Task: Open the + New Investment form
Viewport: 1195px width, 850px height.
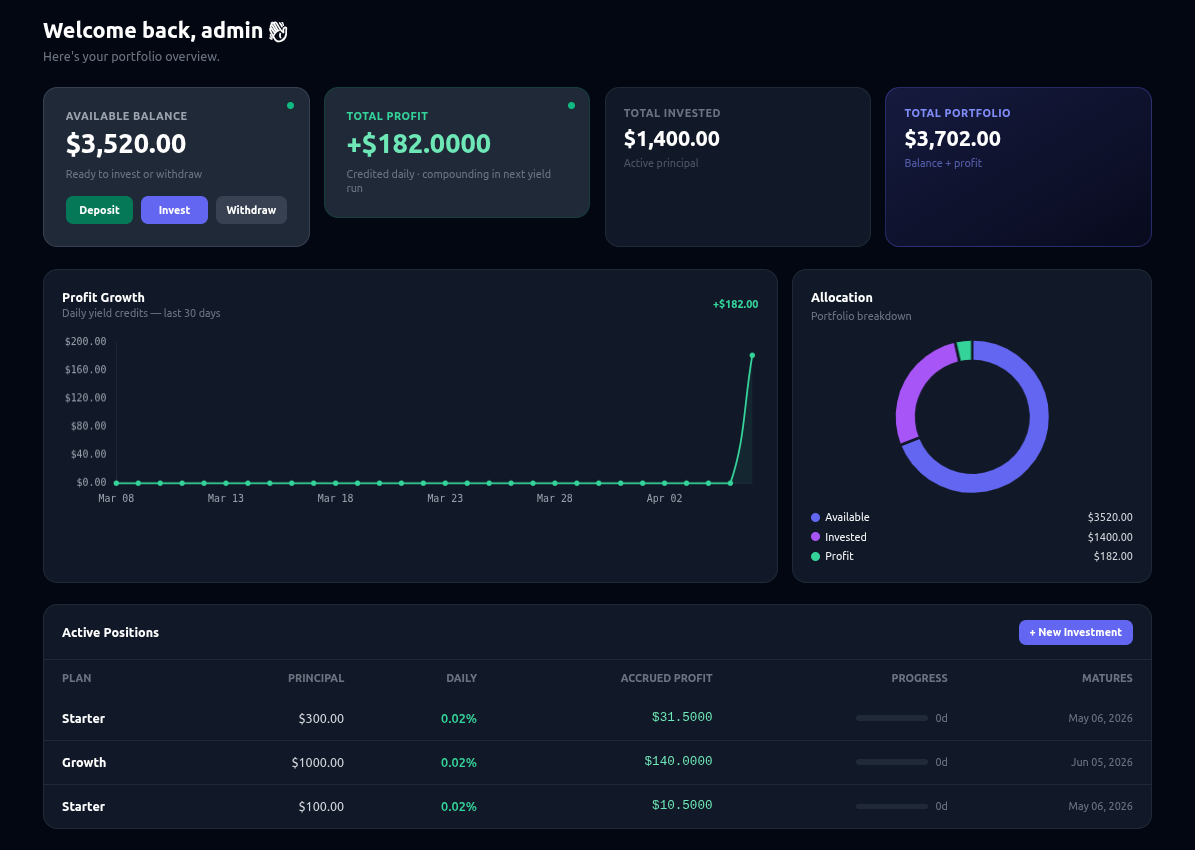Action: coord(1076,632)
